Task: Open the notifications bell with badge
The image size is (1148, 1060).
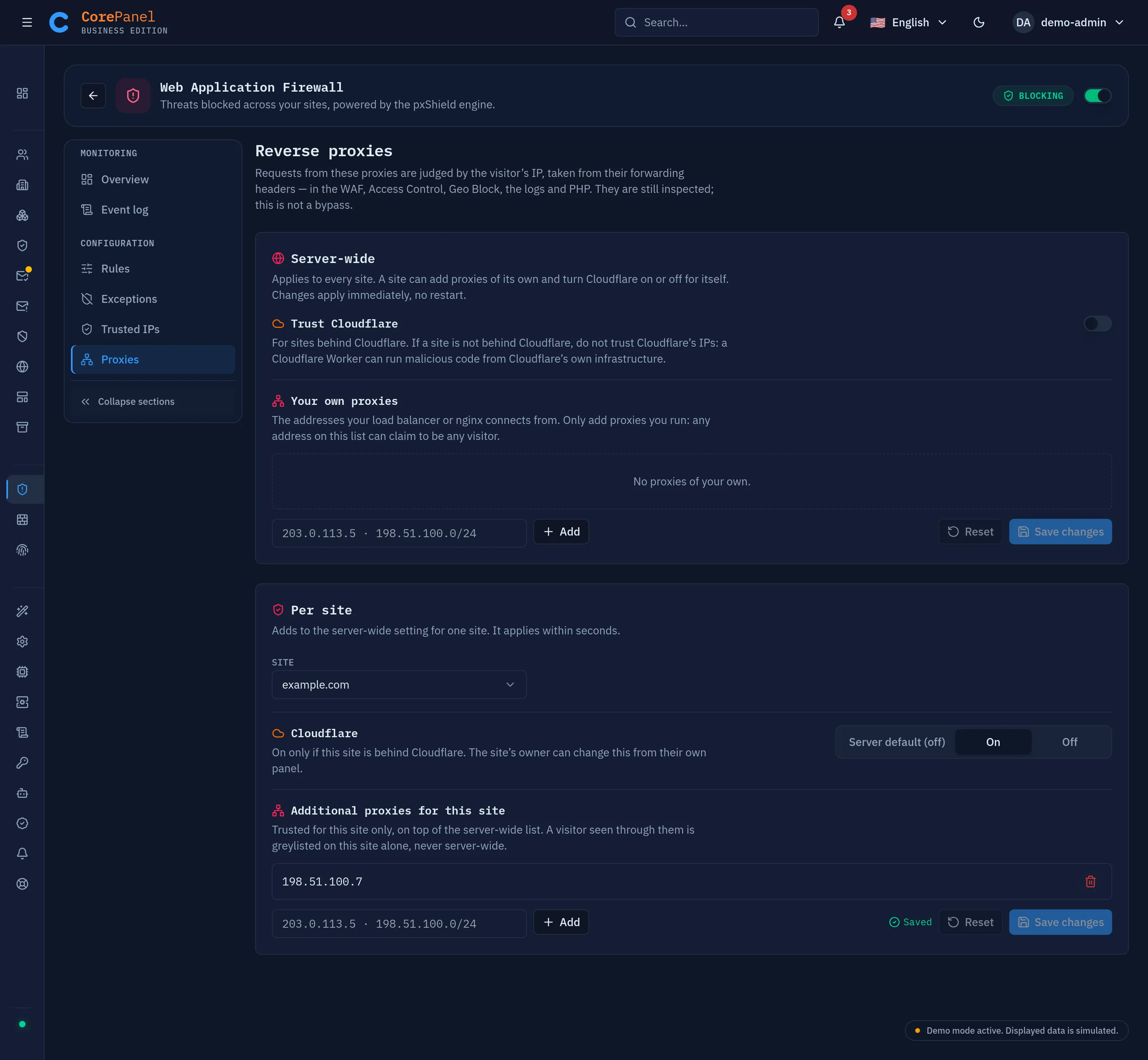Action: point(839,22)
